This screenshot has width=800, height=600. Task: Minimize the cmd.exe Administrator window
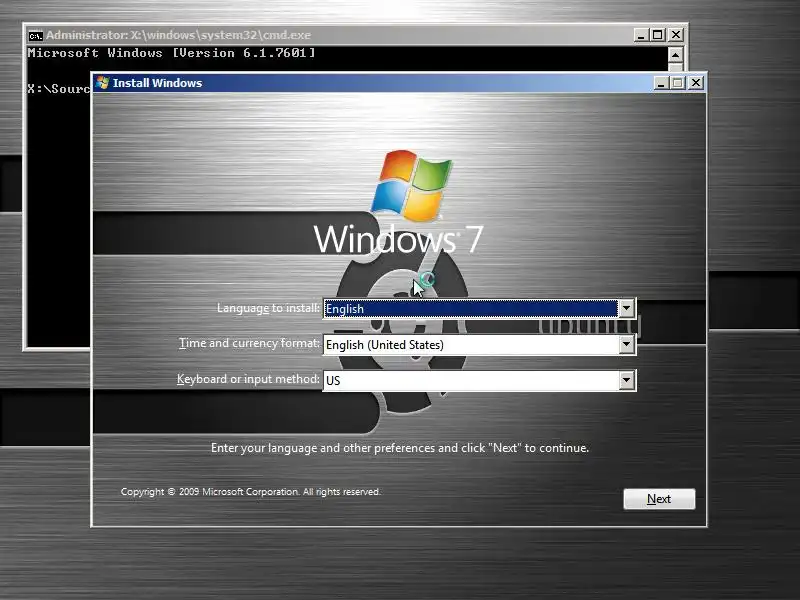(641, 35)
